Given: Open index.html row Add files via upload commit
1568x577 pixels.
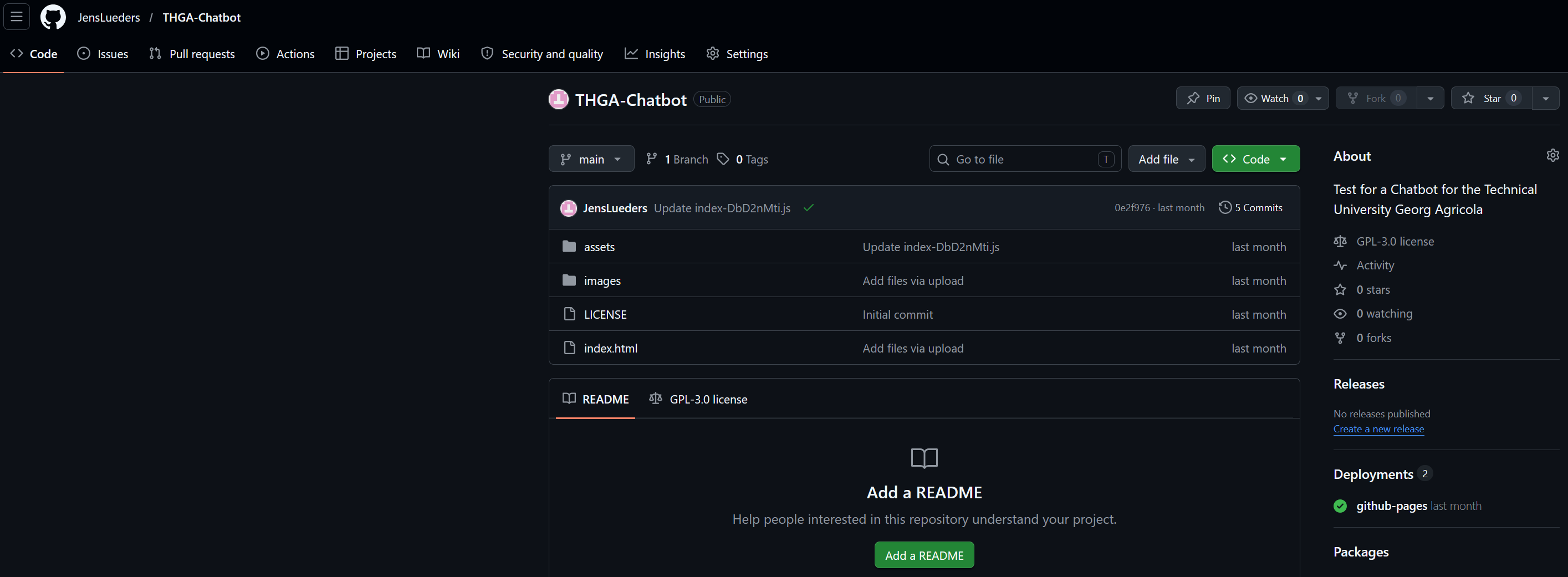Looking at the screenshot, I should (912, 348).
